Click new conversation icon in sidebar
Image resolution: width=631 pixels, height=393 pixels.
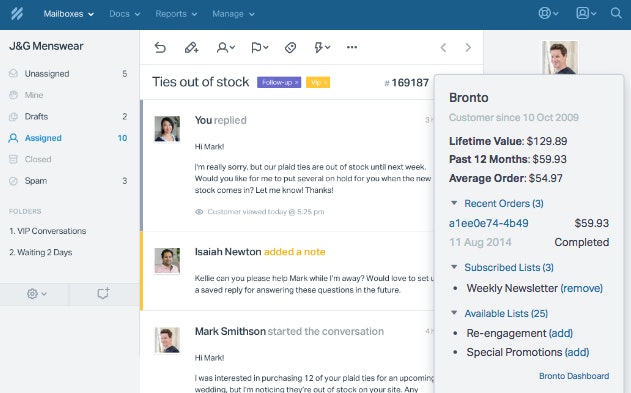coord(103,294)
